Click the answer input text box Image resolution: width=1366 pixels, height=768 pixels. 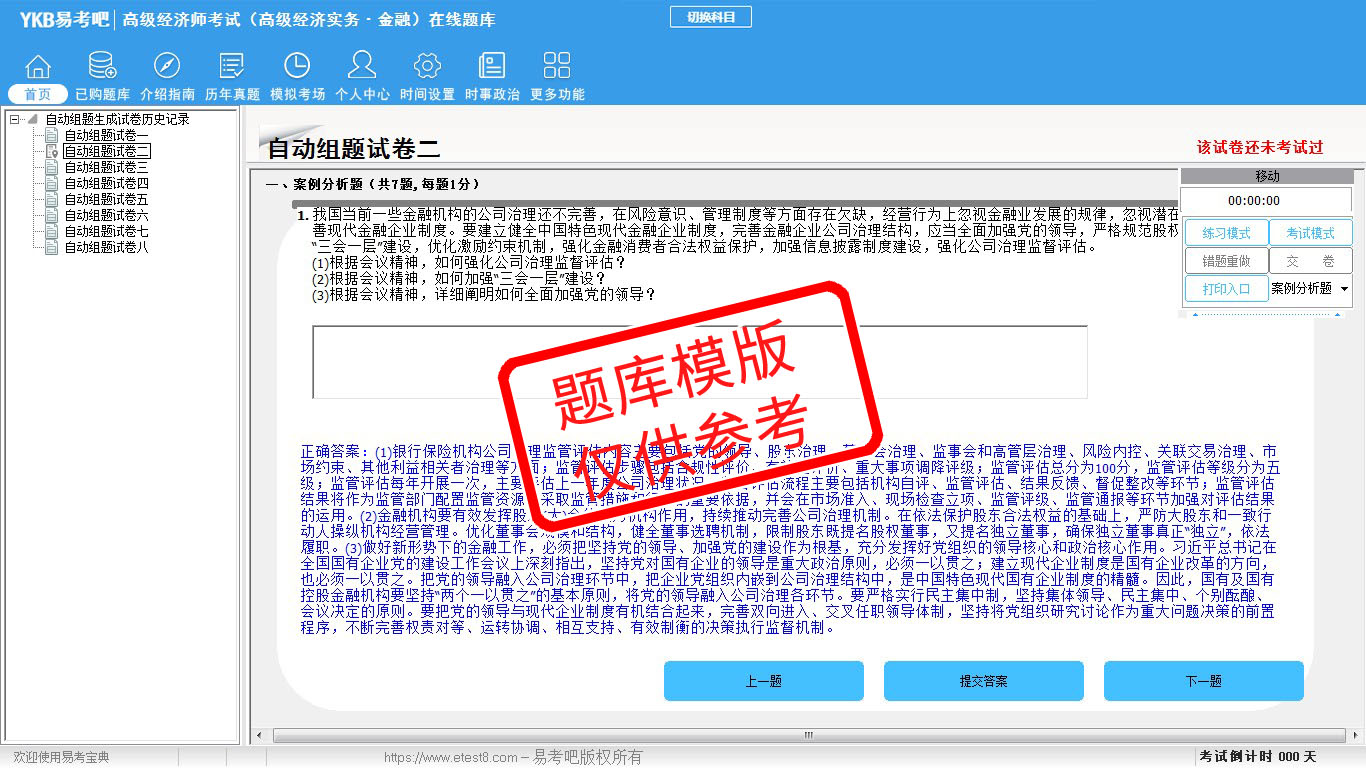(699, 362)
